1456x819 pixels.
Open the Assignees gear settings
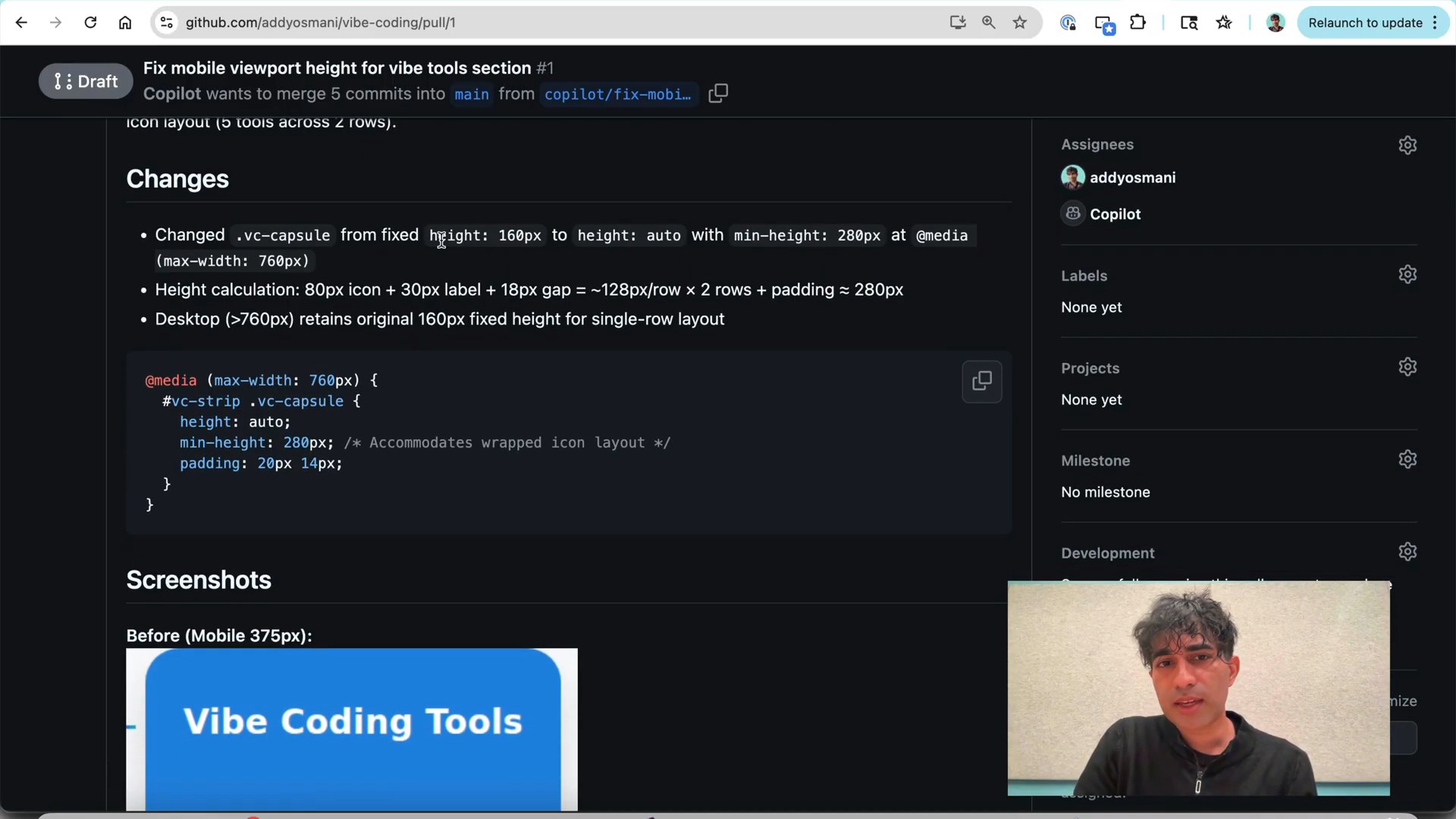(x=1407, y=145)
